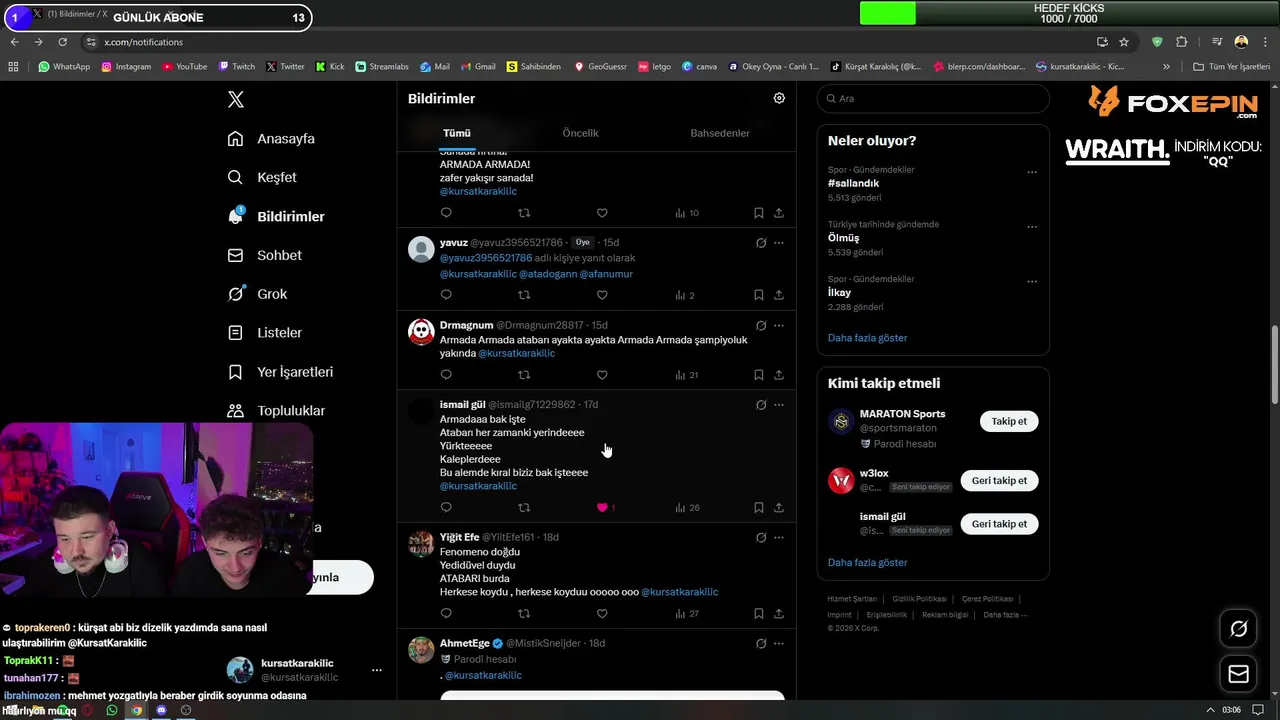Screen dimensions: 1280x720
Task: Switch to Öncelik tab
Action: click(580, 133)
